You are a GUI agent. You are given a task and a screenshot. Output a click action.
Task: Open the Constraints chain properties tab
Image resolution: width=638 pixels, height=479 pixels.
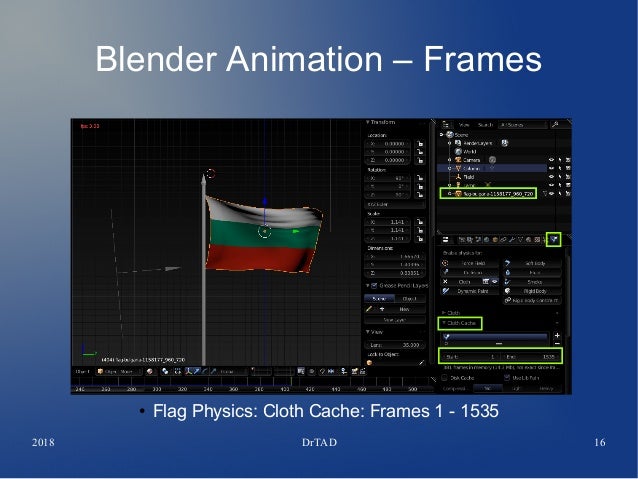point(503,239)
